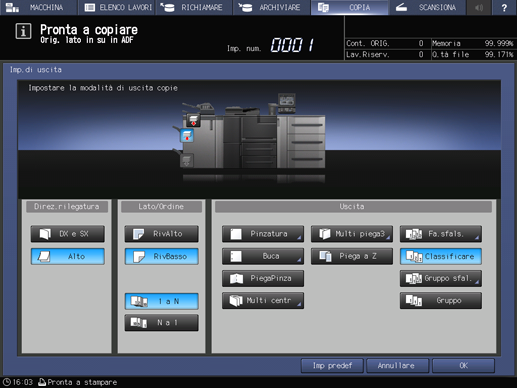517x388 pixels.
Task: Select top output tray icon on machine
Action: 193,120
